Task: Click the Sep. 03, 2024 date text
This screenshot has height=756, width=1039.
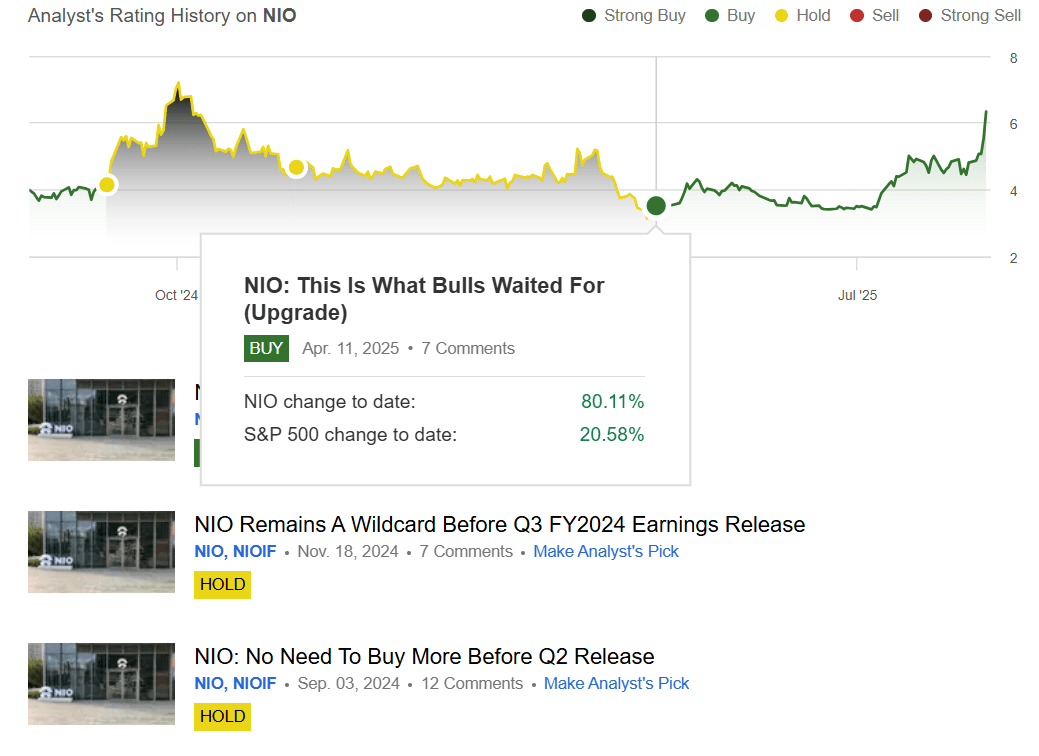Action: tap(349, 683)
